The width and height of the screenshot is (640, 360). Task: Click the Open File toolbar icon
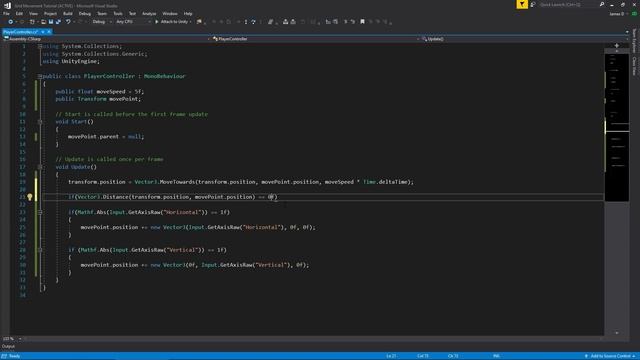pyautogui.click(x=43, y=22)
